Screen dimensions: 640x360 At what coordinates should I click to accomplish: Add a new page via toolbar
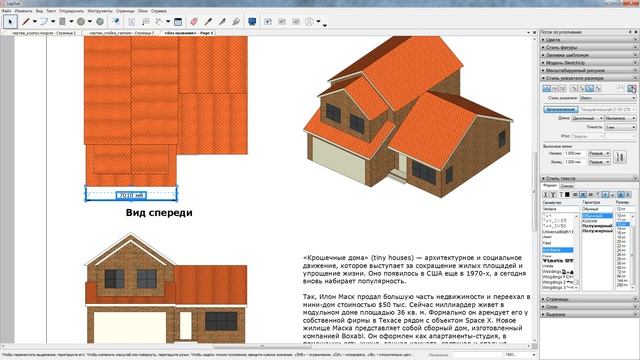pyautogui.click(x=268, y=22)
